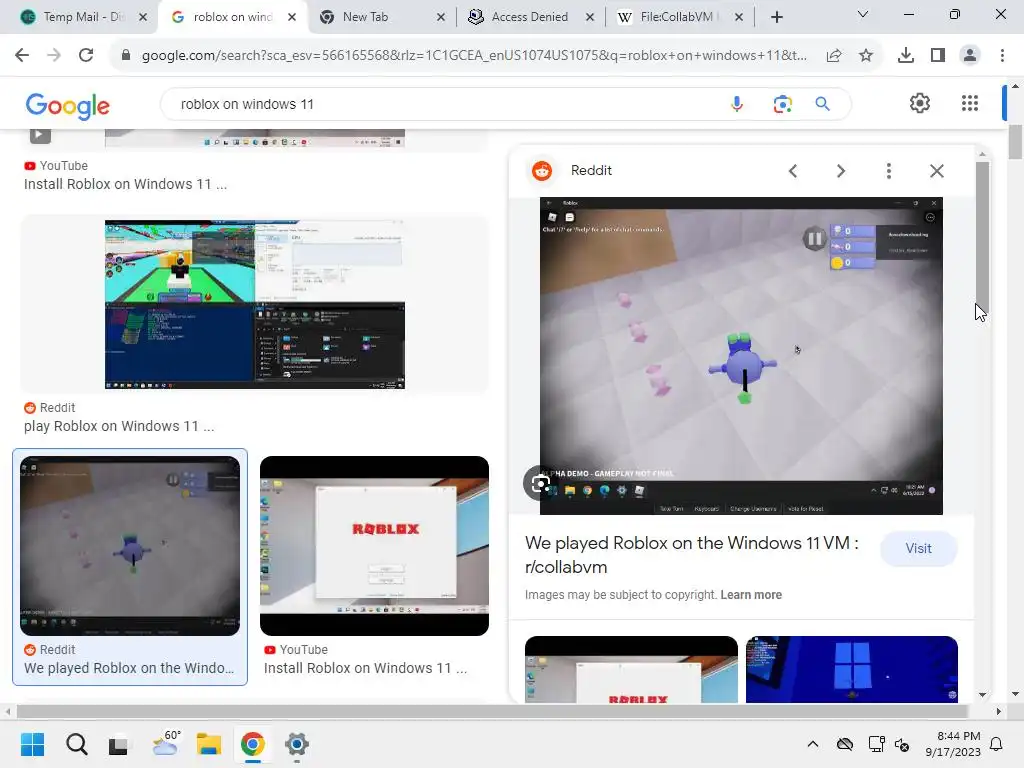Viewport: 1024px width, 768px height.
Task: View site information lock icon
Action: coord(126,56)
